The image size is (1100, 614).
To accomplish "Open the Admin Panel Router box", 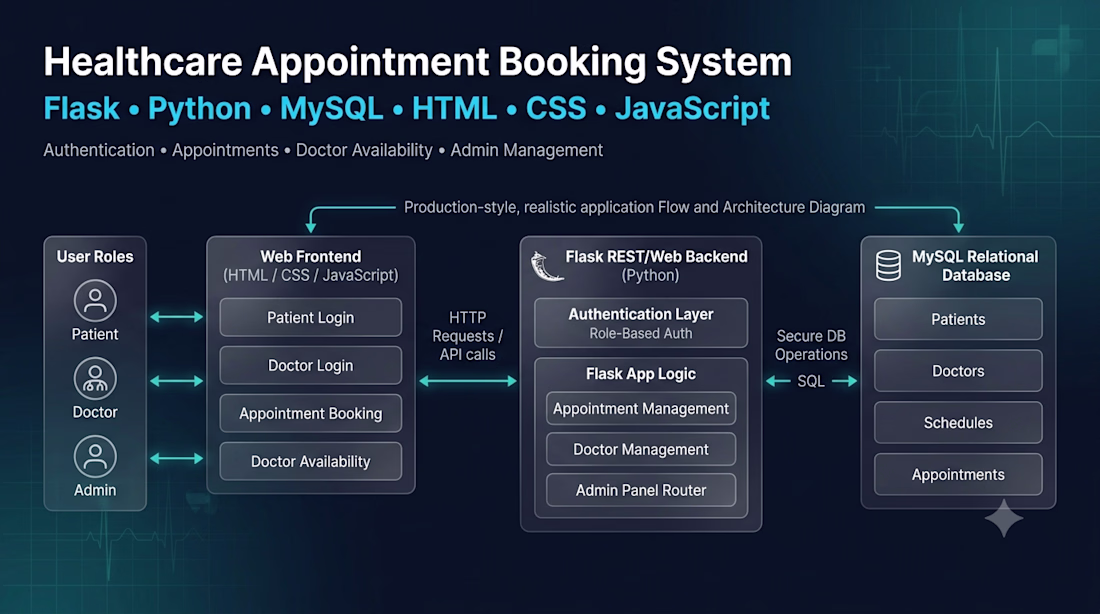I will pyautogui.click(x=641, y=490).
